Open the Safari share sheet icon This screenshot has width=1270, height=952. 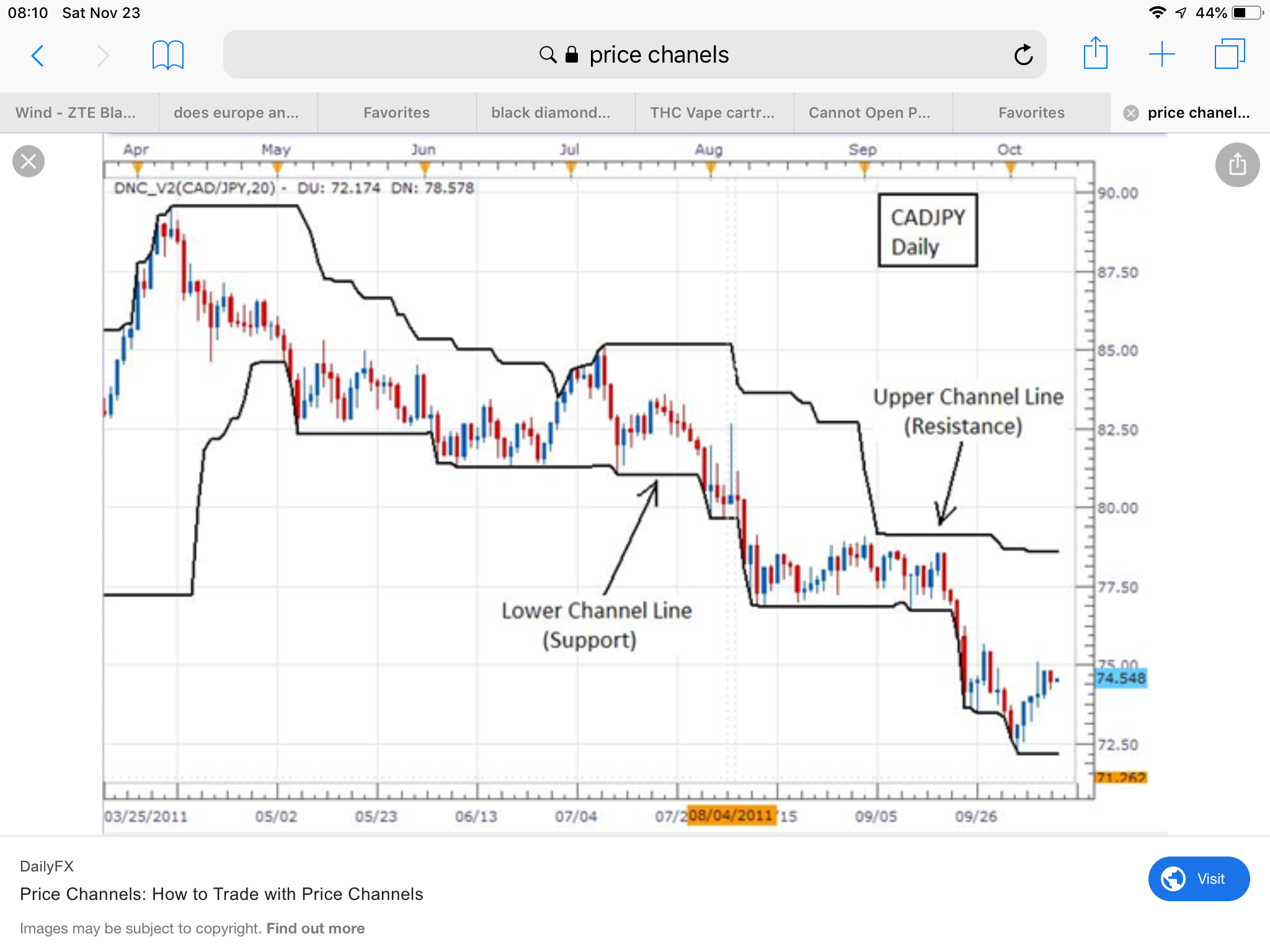pyautogui.click(x=1095, y=54)
